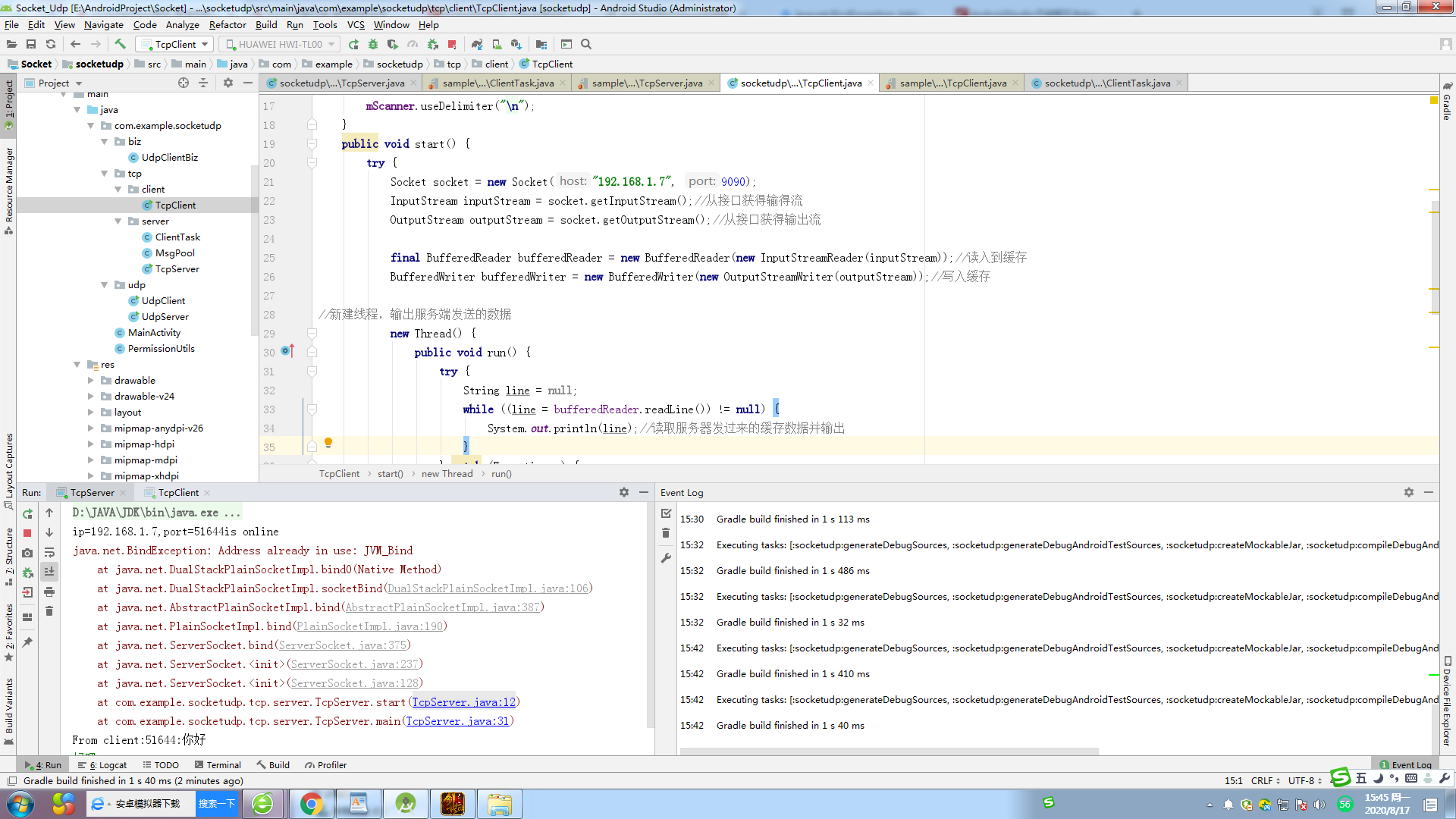Click Scroll from Source target icon in Project panel
1456x819 pixels.
(184, 83)
